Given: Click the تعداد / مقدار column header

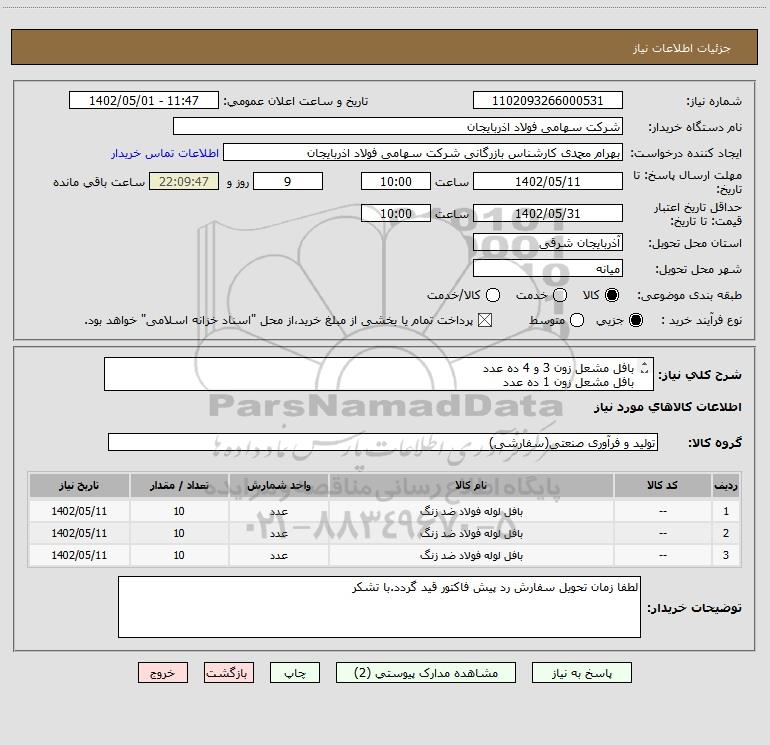Looking at the screenshot, I should (x=179, y=485).
